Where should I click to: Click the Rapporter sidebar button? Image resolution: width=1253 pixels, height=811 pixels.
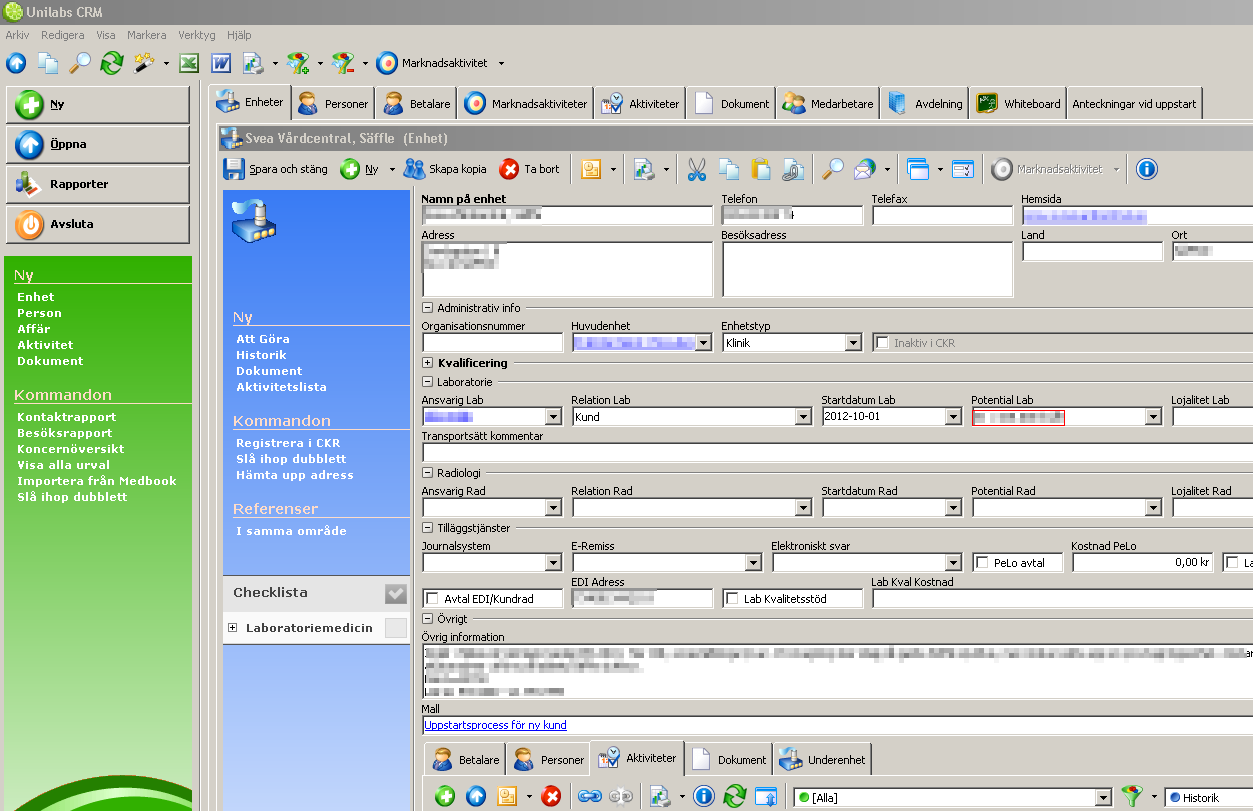tap(97, 184)
